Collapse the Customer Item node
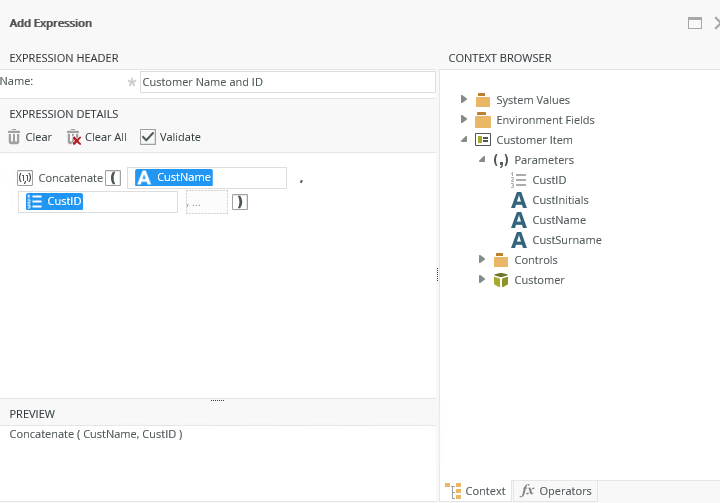Image resolution: width=720 pixels, height=503 pixels. [464, 140]
